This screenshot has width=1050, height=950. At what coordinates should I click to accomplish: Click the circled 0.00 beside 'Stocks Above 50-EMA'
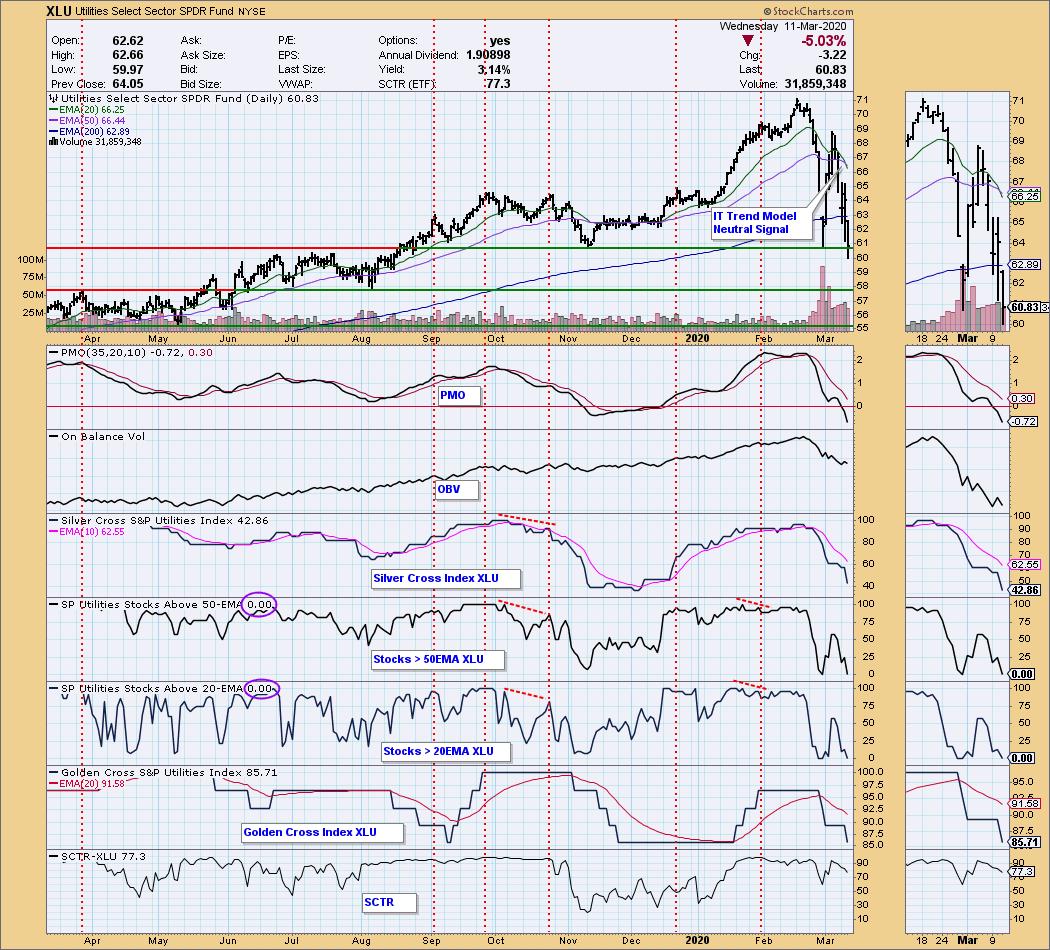click(259, 605)
